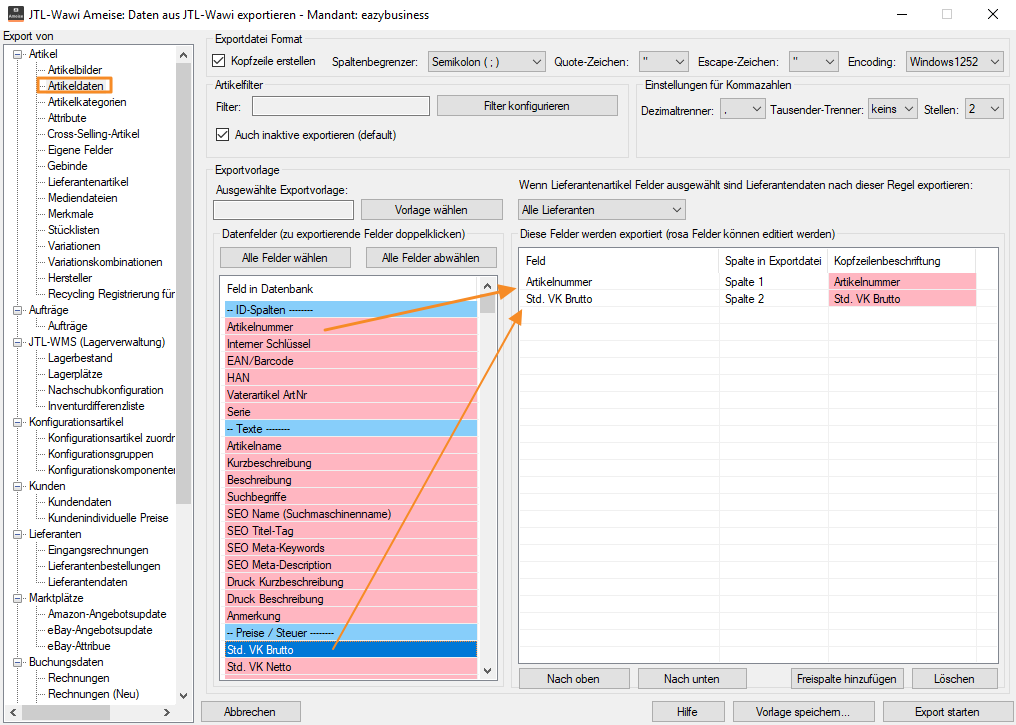Select Lagerbestand in the tree

[x=80, y=358]
